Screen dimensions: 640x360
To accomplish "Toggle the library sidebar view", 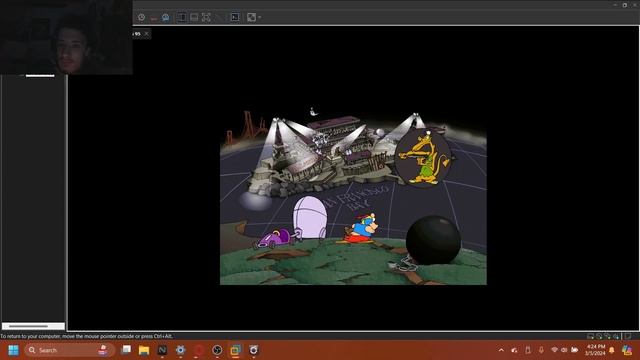I will (x=182, y=18).
